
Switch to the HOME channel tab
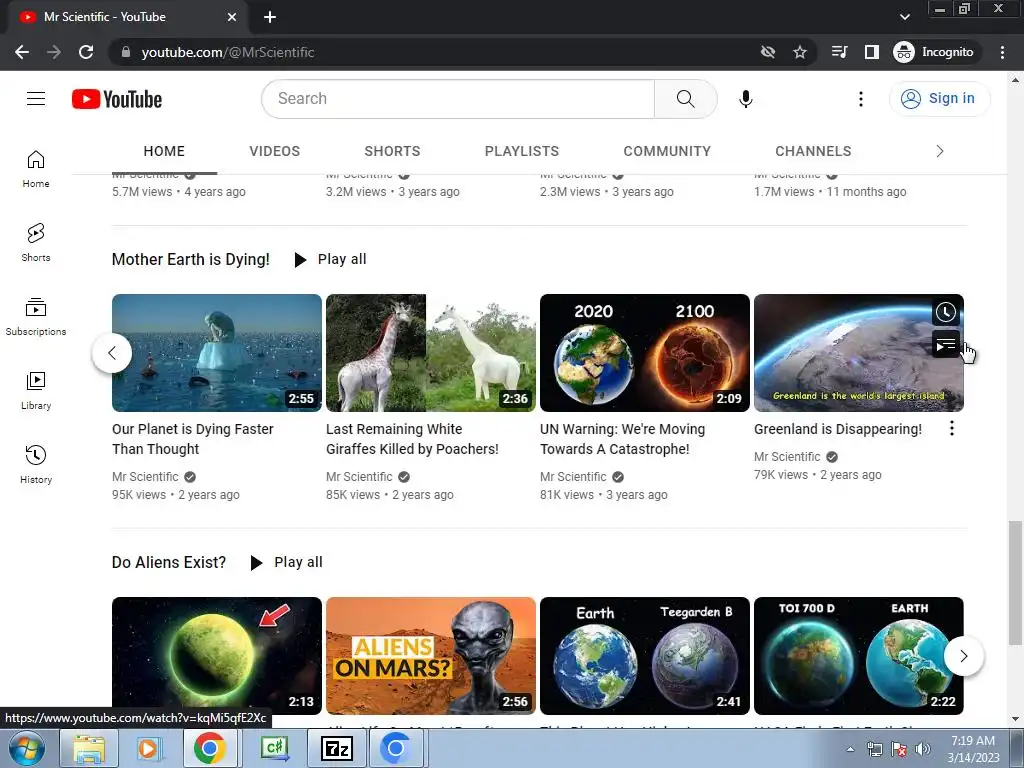[x=164, y=152]
